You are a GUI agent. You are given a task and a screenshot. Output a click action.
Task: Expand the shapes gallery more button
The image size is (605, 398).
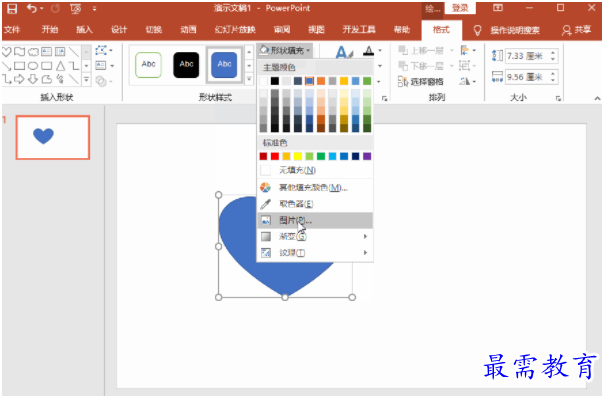(86, 80)
